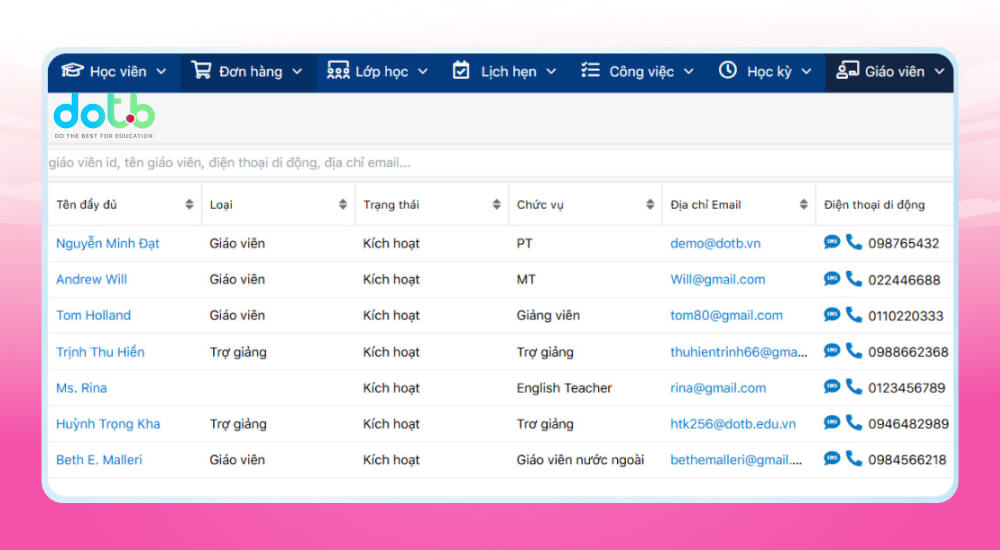The width and height of the screenshot is (1000, 550).
Task: Send SMS to Ms. Rina
Action: click(832, 386)
